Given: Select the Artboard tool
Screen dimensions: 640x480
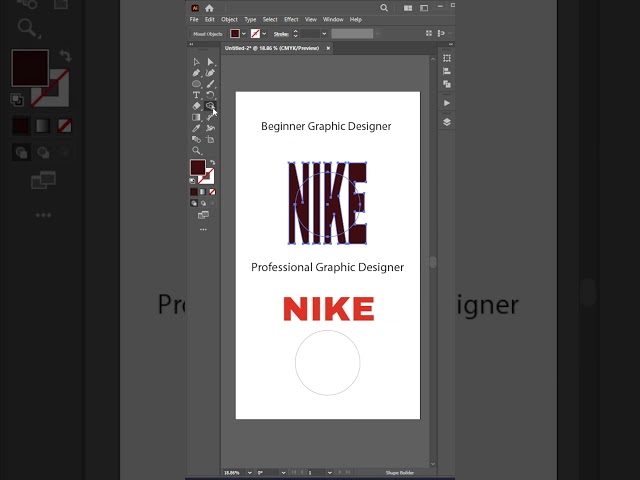Looking at the screenshot, I should click(210, 139).
